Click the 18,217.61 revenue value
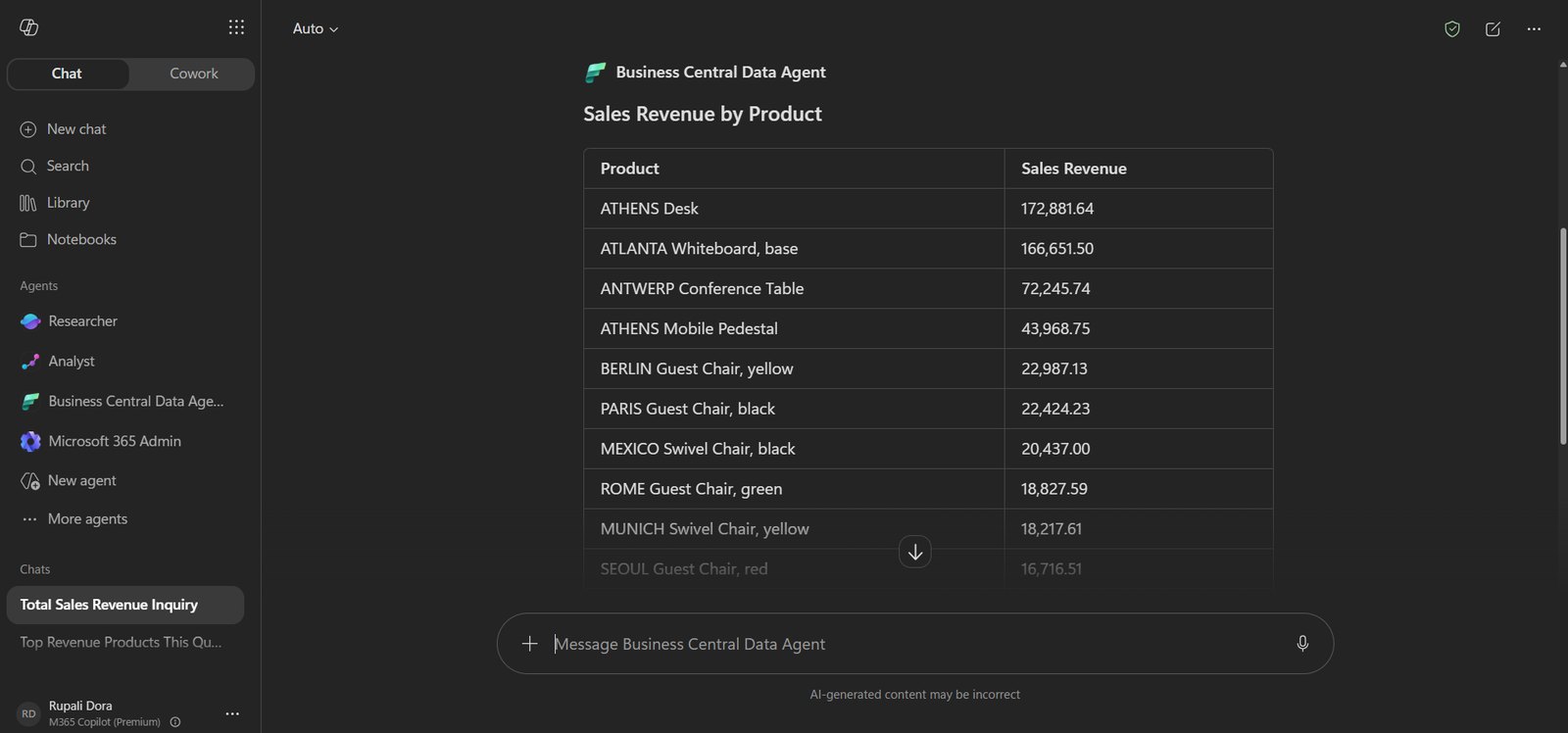The width and height of the screenshot is (1568, 733). [x=1052, y=529]
